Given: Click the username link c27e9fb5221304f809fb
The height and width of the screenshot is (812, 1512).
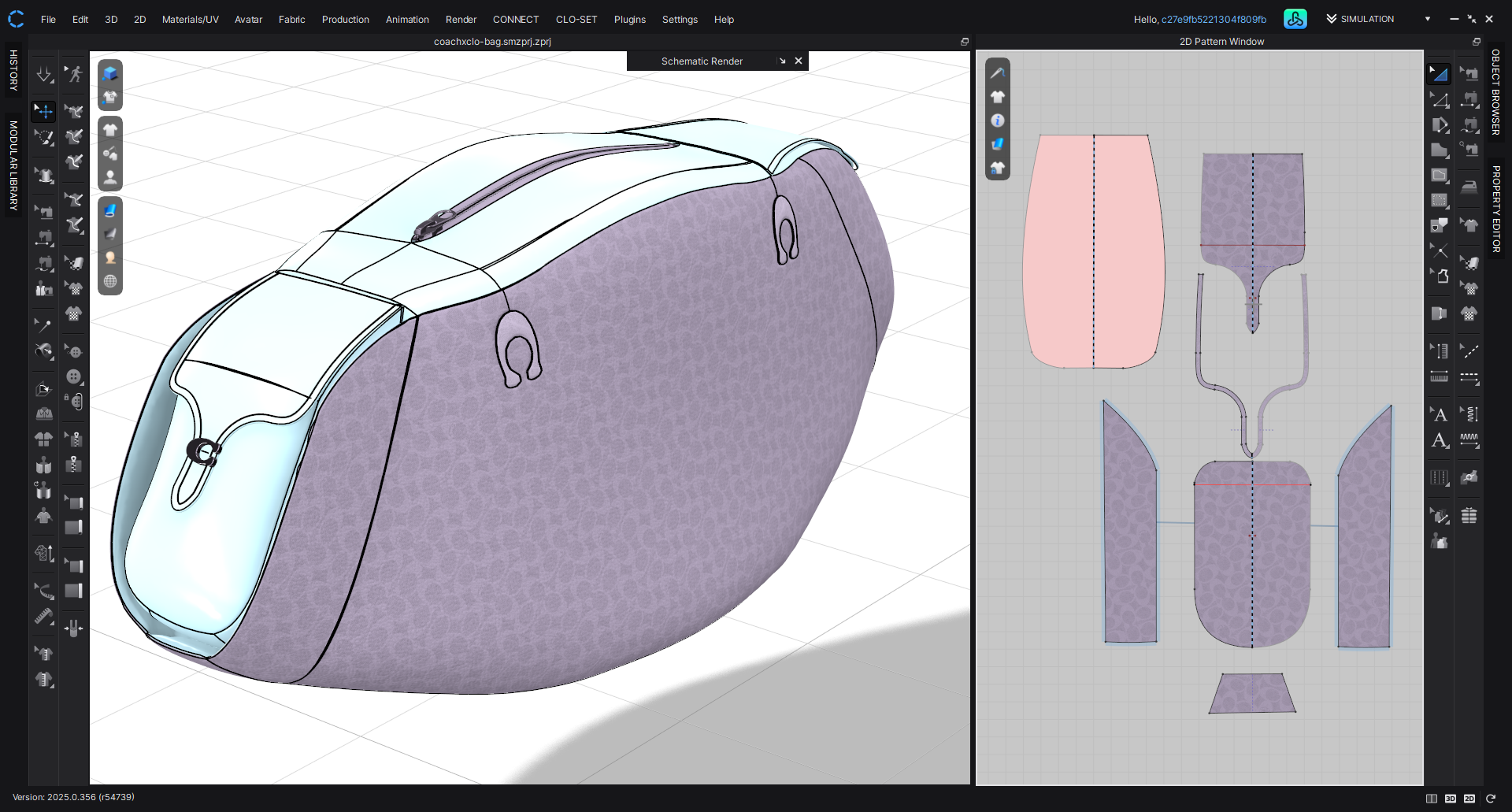Looking at the screenshot, I should 1214,20.
